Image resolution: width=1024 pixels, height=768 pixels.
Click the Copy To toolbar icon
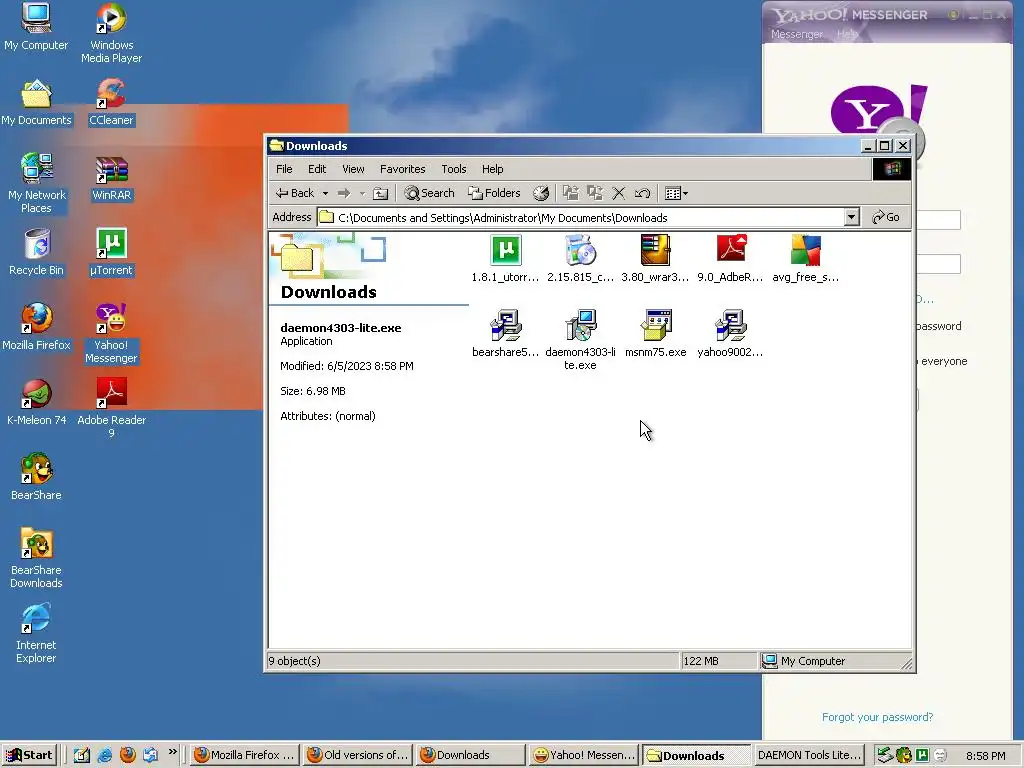[594, 193]
